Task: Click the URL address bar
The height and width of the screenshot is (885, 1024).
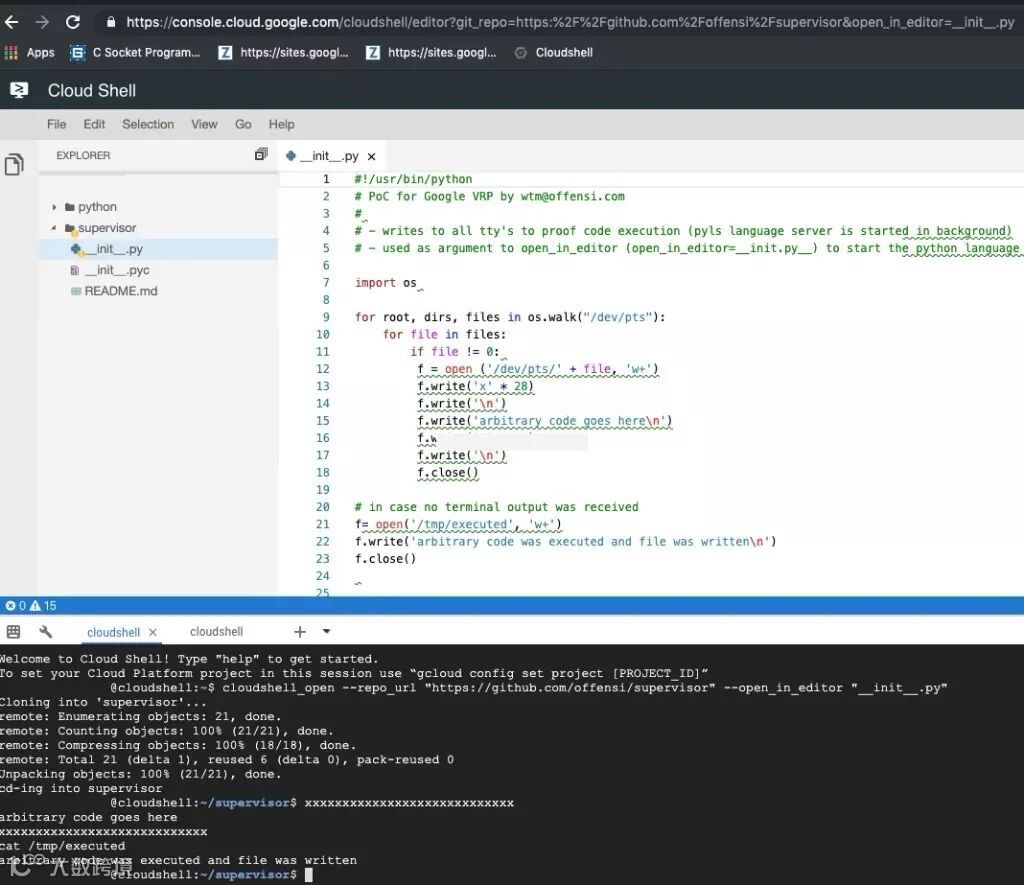Action: (569, 22)
